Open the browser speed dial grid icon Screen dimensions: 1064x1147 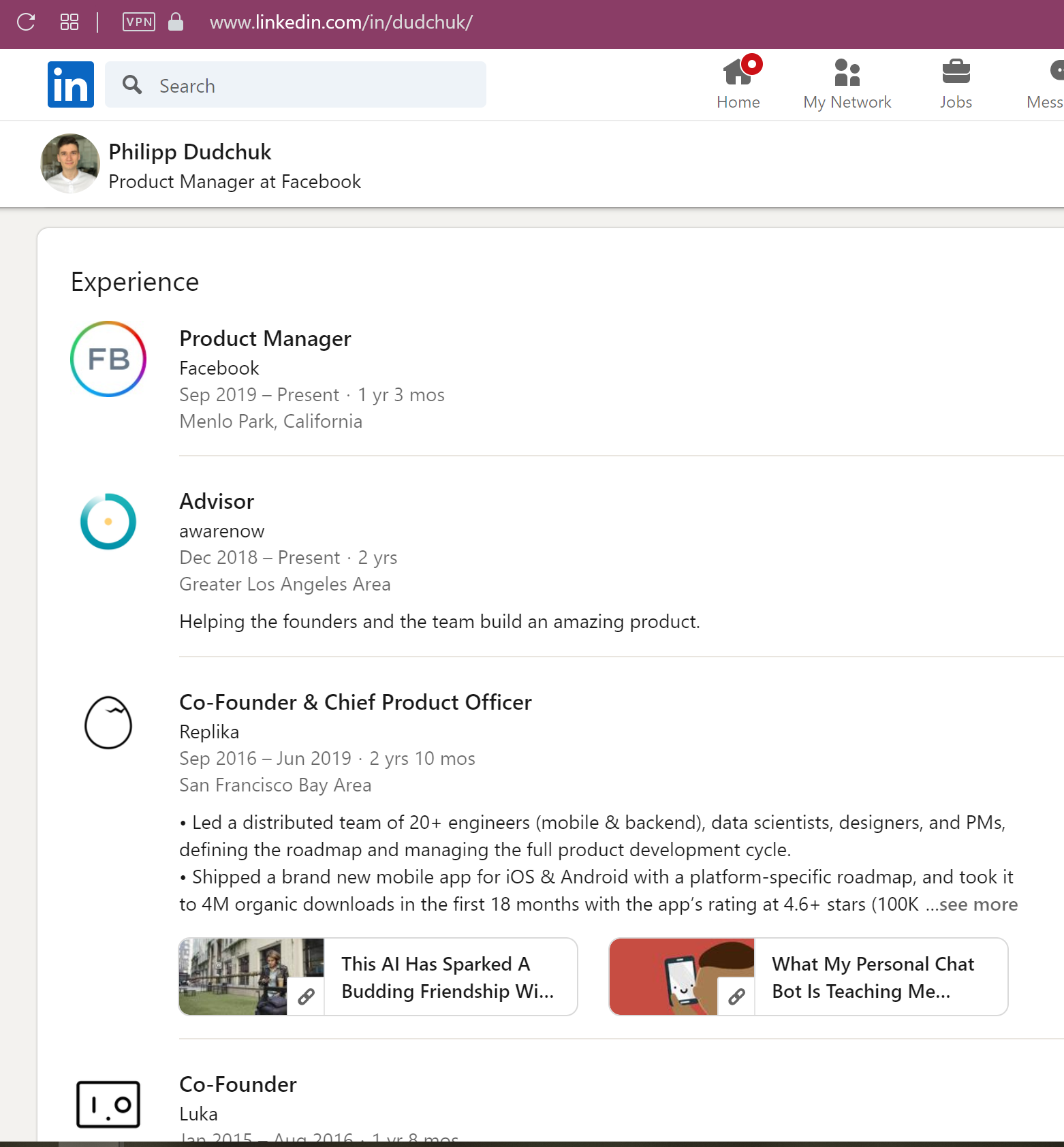(69, 22)
